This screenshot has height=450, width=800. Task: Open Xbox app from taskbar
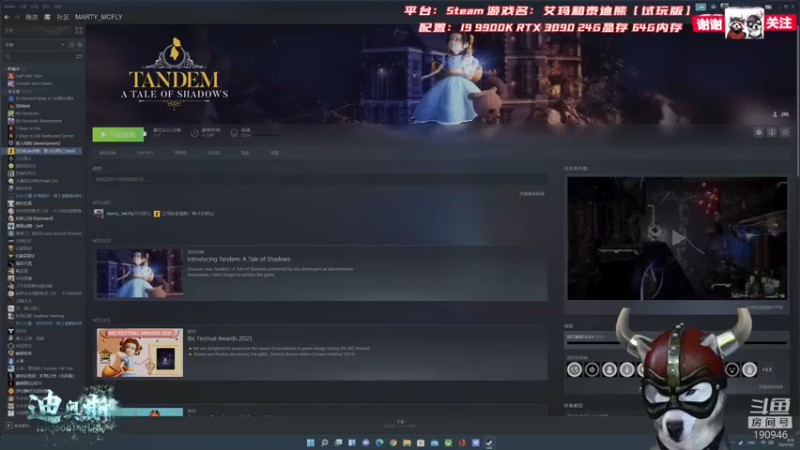click(x=448, y=443)
